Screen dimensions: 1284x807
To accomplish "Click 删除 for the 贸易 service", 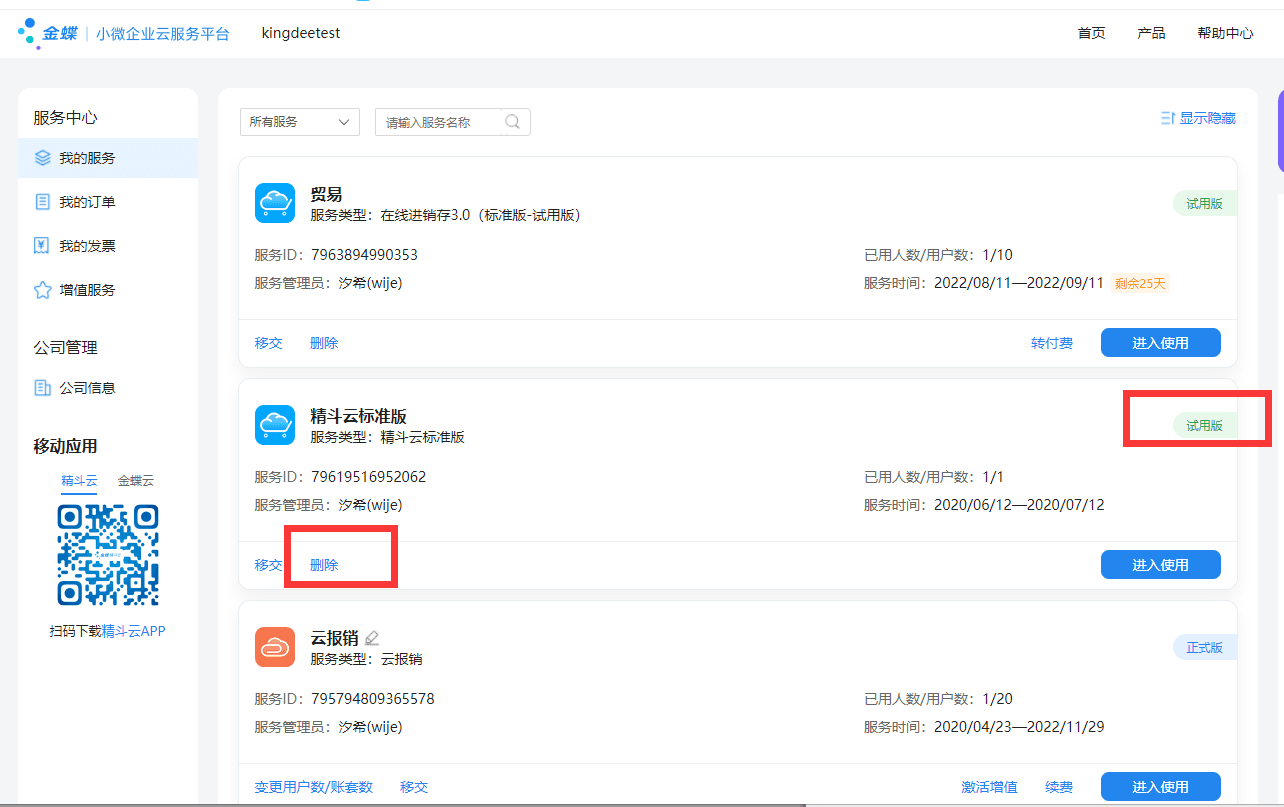I will point(324,343).
